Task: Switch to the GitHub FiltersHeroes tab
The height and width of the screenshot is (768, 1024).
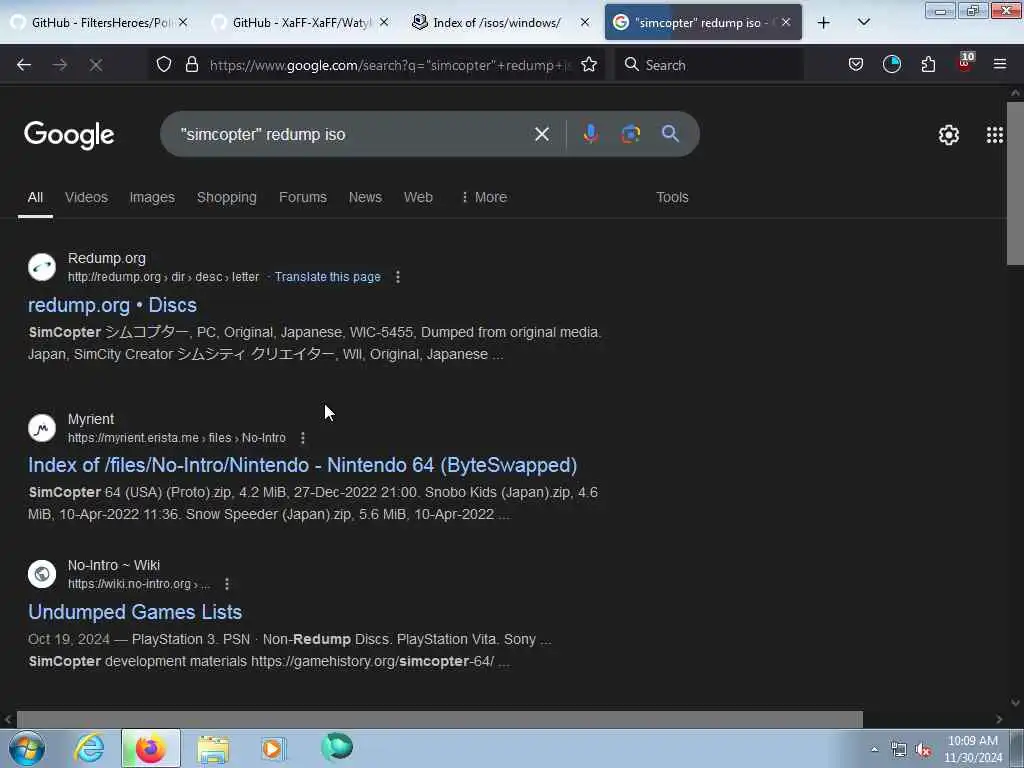Action: coord(99,22)
